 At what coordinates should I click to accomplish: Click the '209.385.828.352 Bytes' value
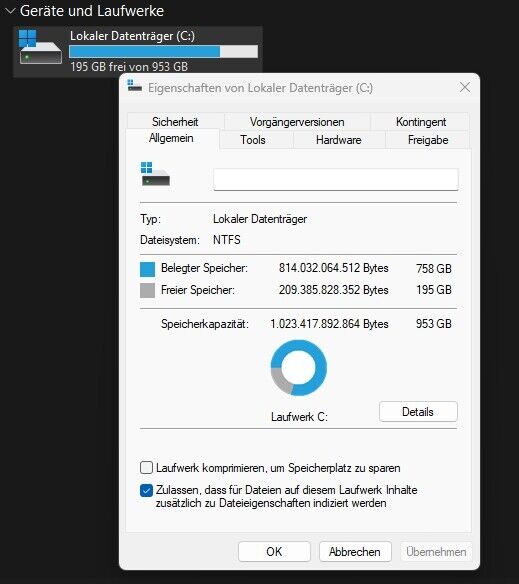click(334, 290)
